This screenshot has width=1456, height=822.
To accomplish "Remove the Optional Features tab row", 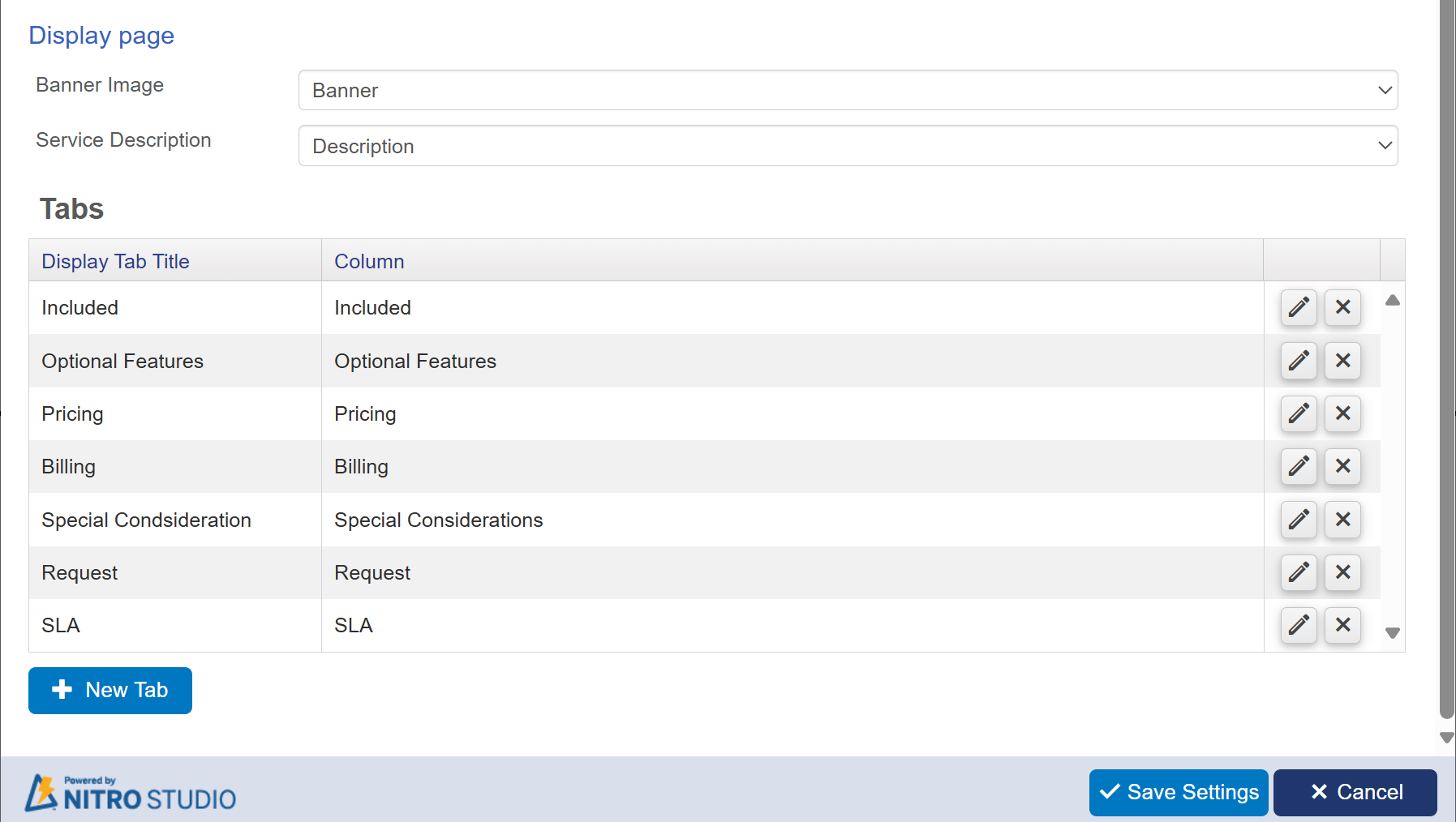I will coord(1342,360).
